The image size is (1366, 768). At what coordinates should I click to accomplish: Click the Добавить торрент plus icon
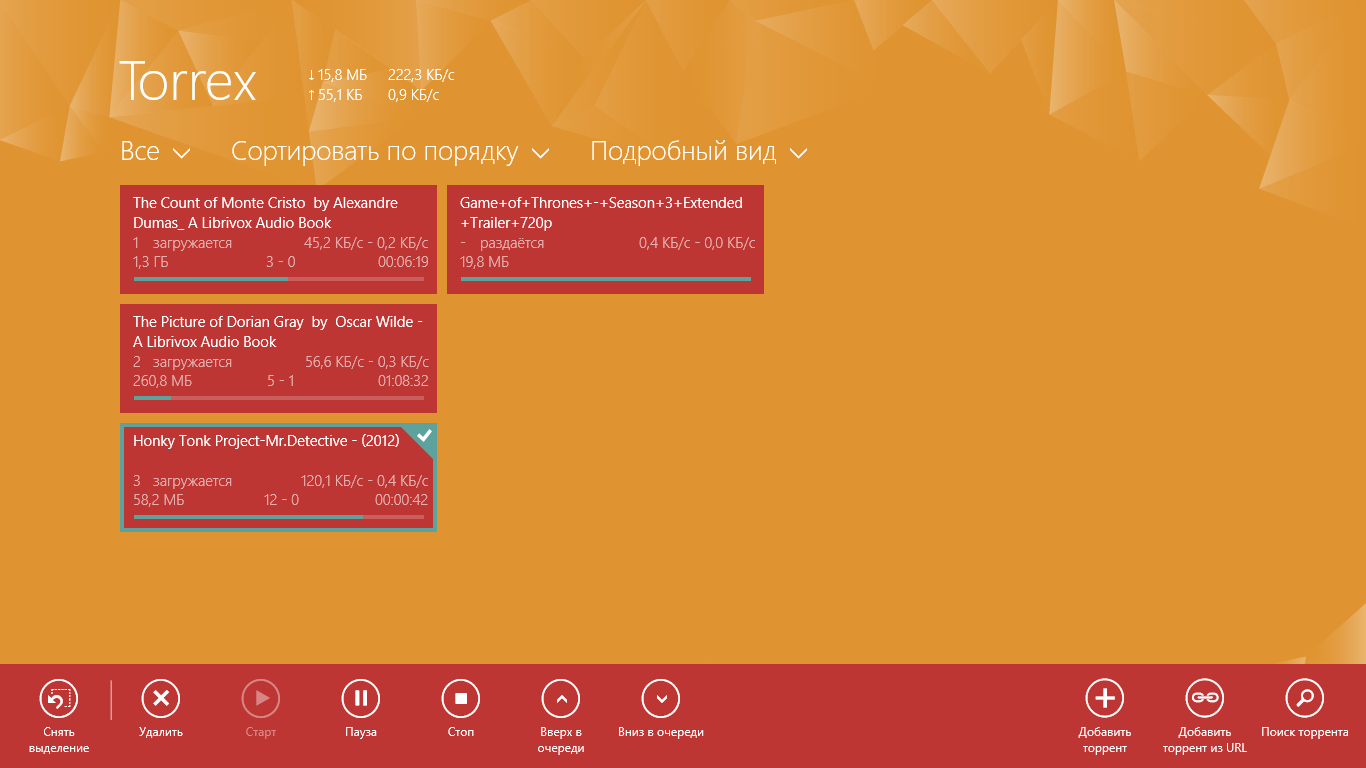(1104, 699)
